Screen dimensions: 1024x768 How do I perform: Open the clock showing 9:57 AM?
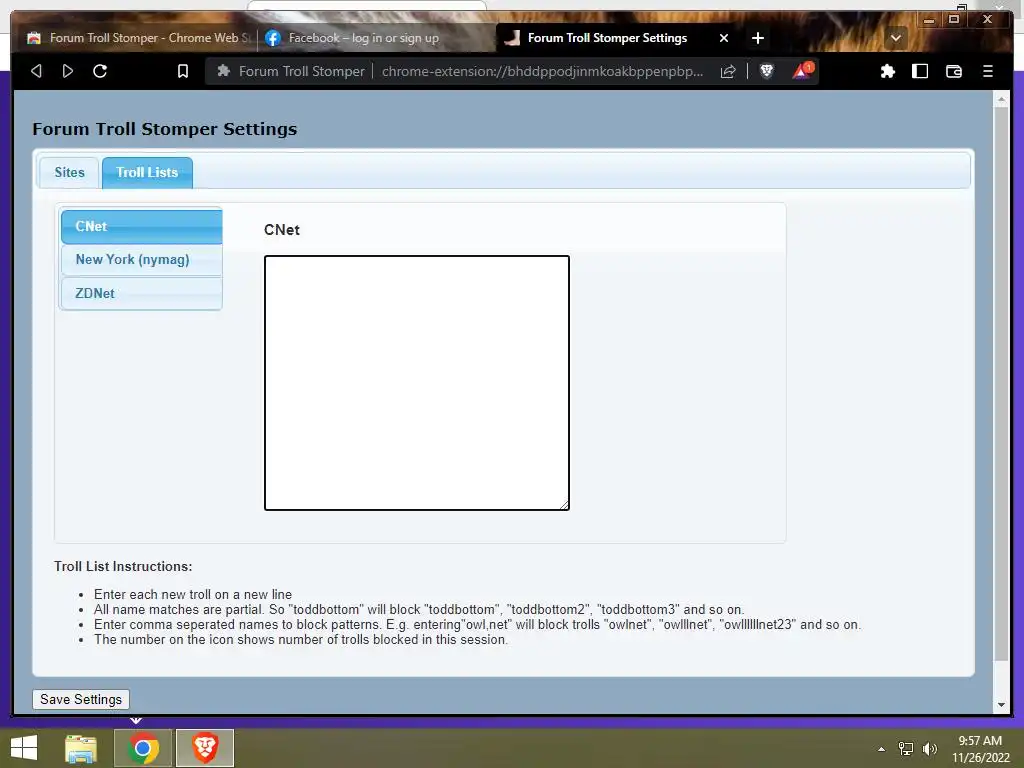980,748
